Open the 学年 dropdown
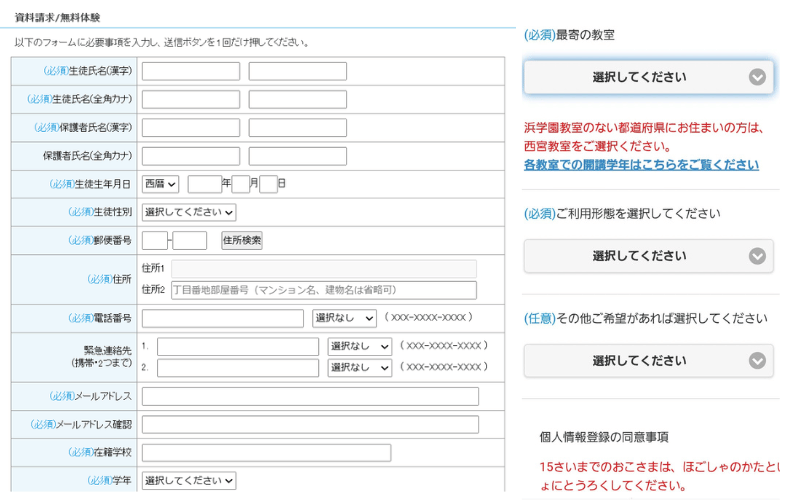The width and height of the screenshot is (800, 500). (x=189, y=481)
